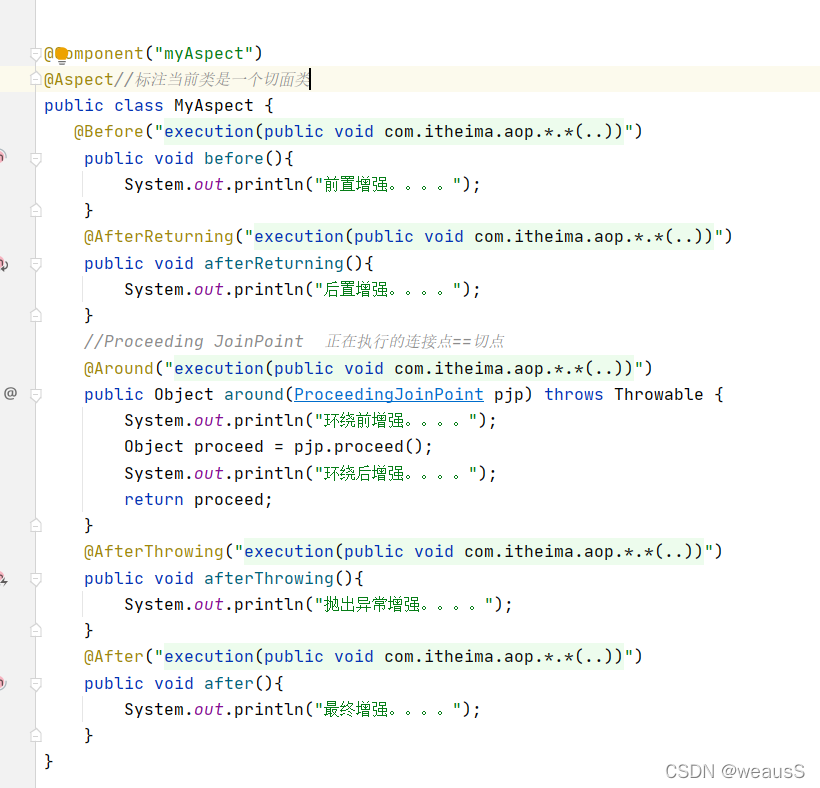Open the ProceedingJoinPoint type link
The image size is (820, 788).
click(389, 395)
